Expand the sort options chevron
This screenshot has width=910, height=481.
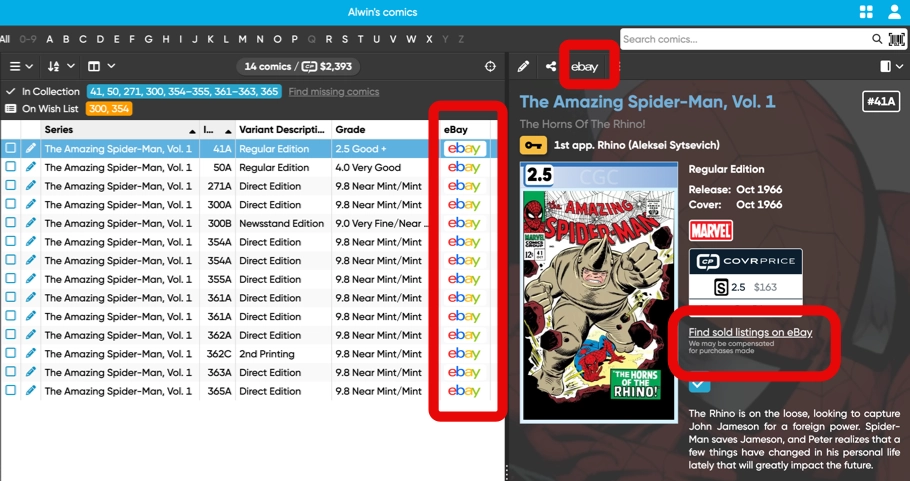click(x=71, y=67)
